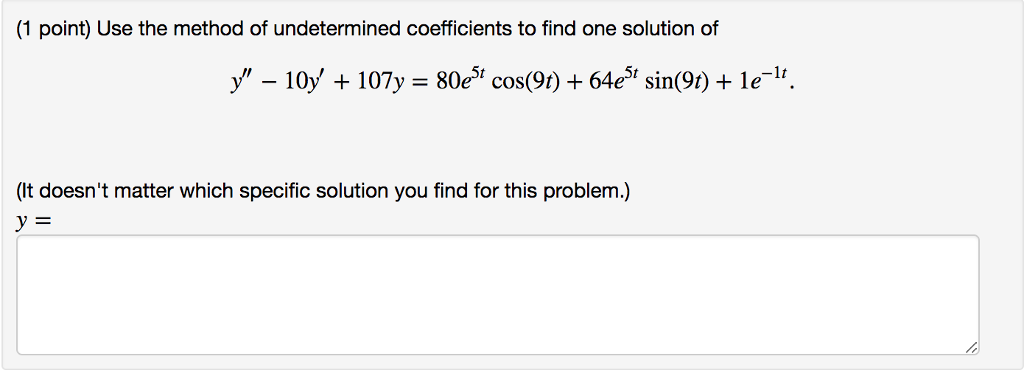
Task: Click the 107y term in the equation
Action: pos(372,83)
